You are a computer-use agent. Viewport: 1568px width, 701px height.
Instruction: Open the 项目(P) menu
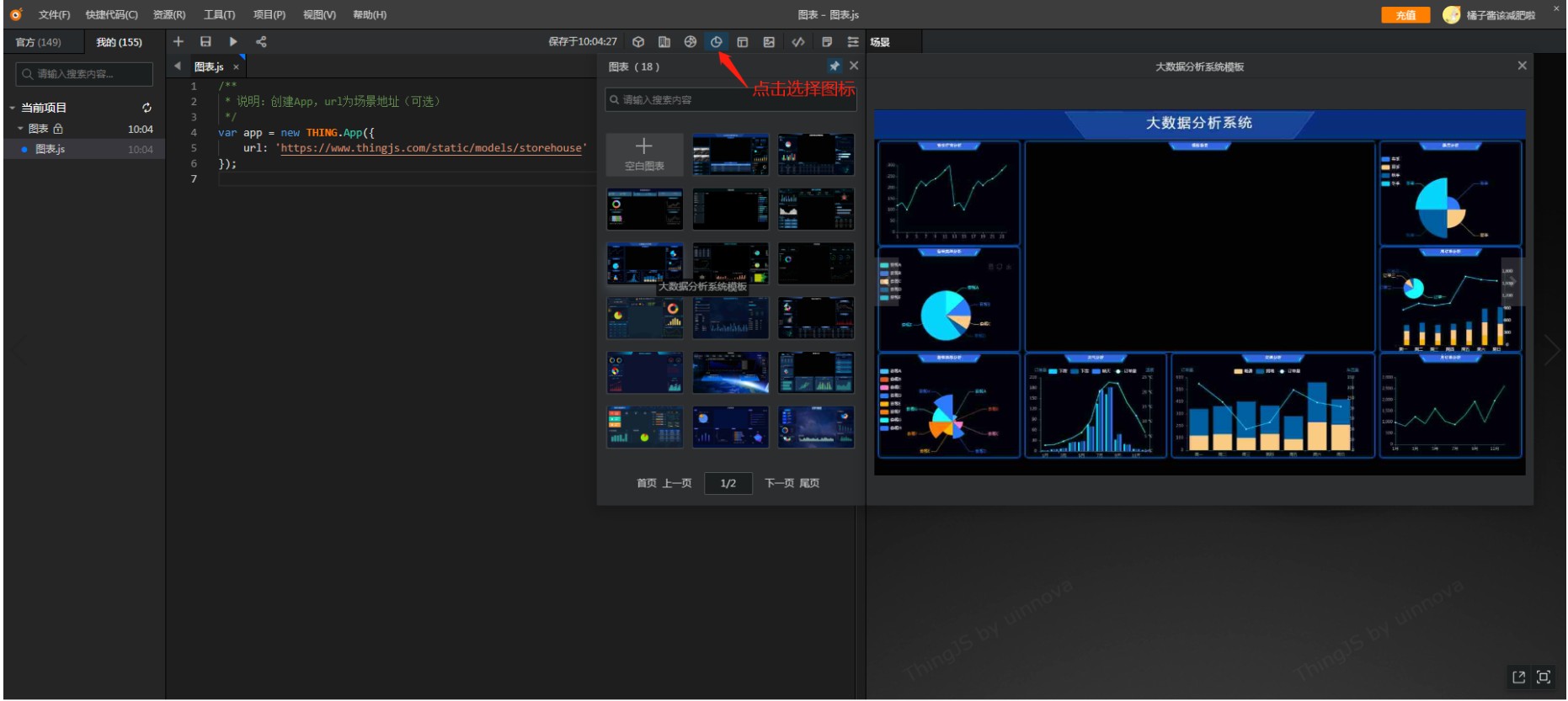coord(269,15)
